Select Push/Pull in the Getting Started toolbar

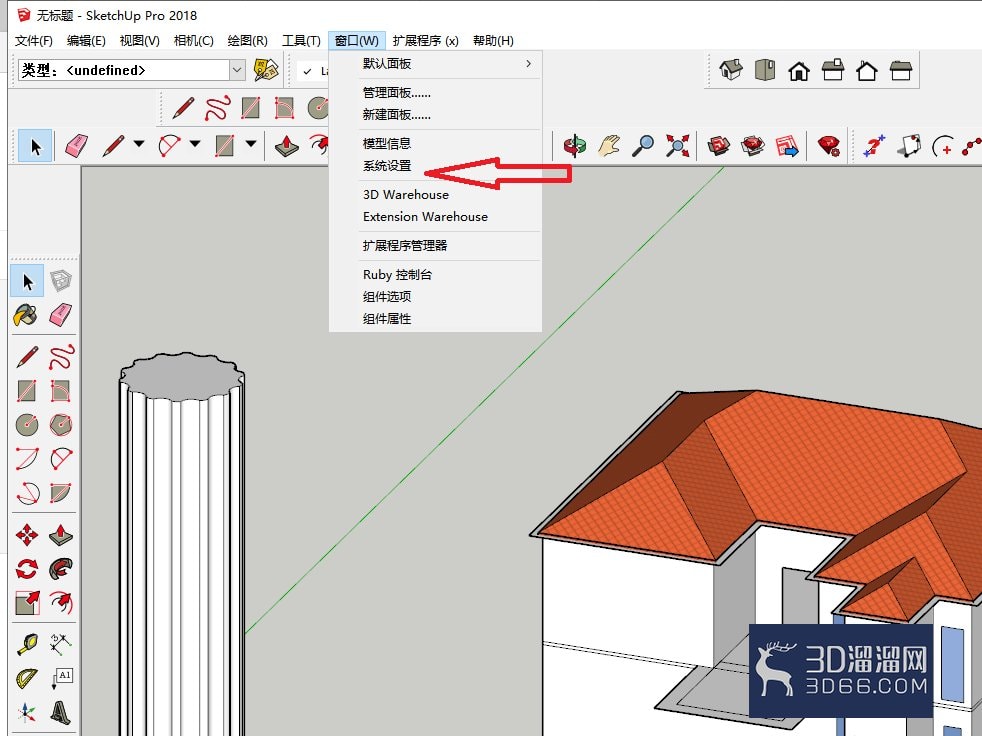287,145
